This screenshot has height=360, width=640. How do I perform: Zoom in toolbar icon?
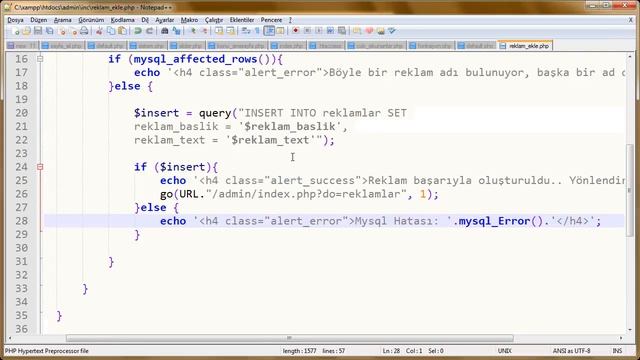click(193, 31)
